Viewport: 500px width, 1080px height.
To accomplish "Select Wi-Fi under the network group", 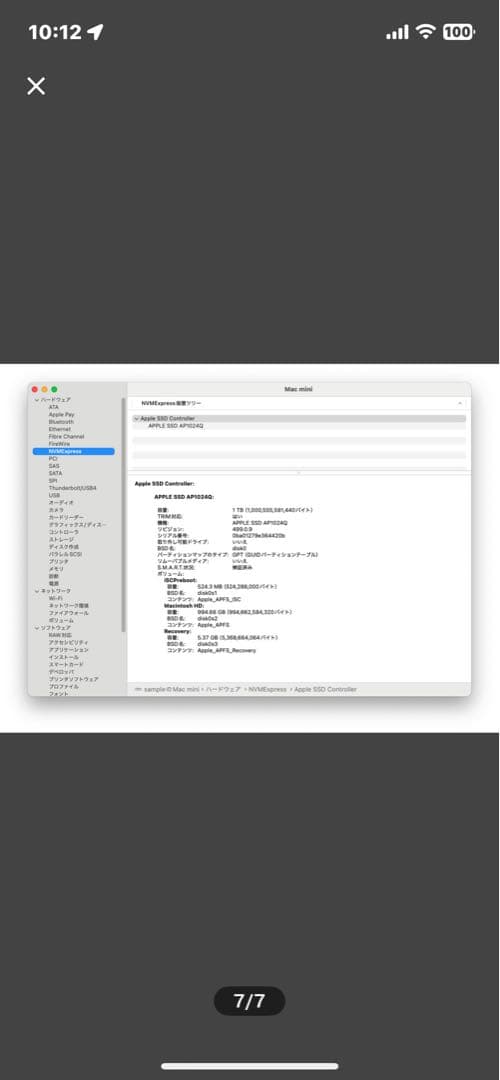I will click(x=56, y=599).
